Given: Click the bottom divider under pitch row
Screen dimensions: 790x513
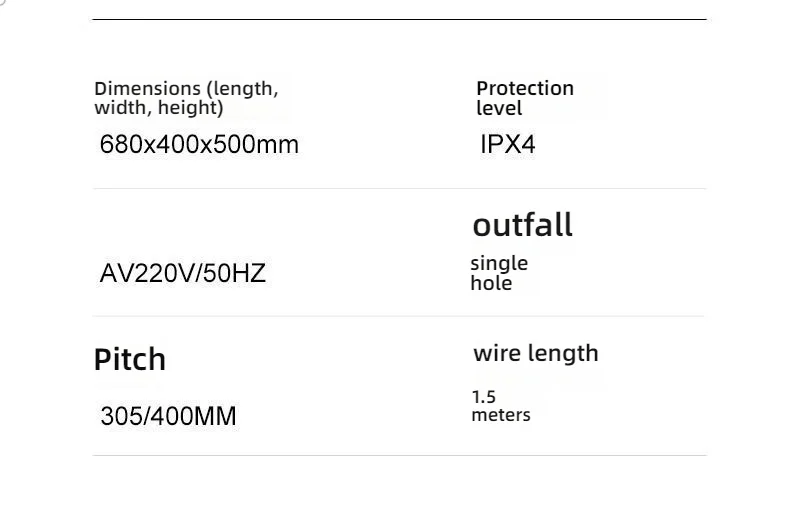Looking at the screenshot, I should tap(400, 456).
